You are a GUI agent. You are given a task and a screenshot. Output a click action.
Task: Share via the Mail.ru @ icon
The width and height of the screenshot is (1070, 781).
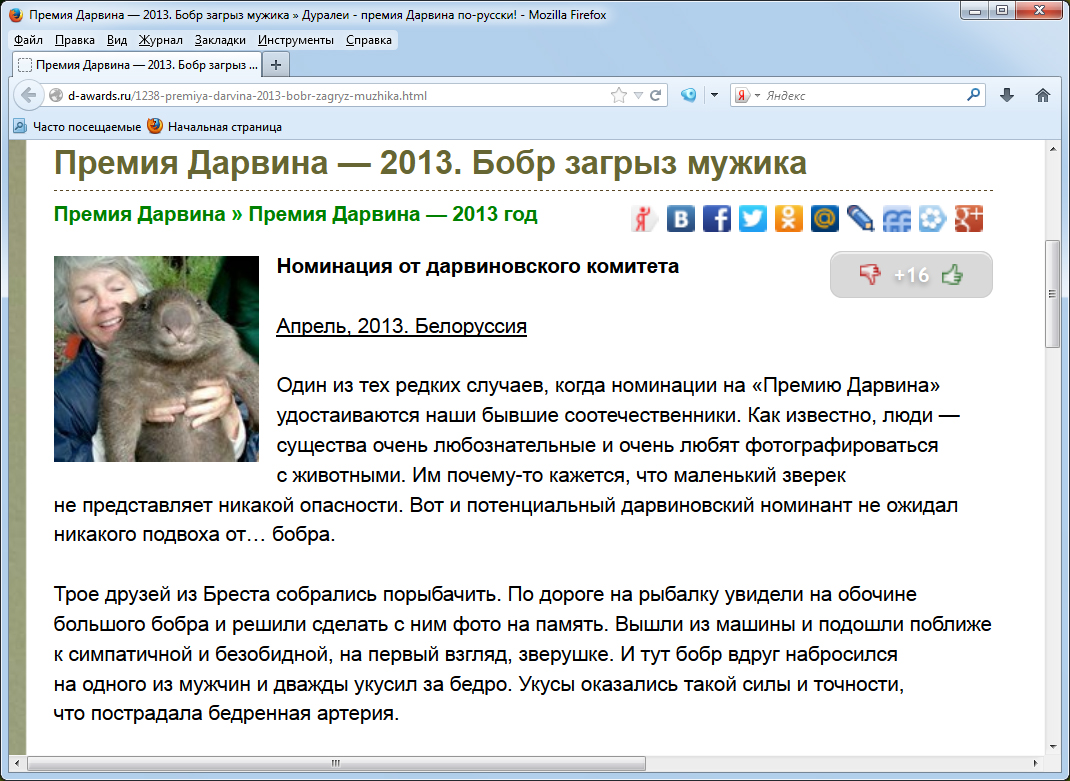pyautogui.click(x=824, y=218)
